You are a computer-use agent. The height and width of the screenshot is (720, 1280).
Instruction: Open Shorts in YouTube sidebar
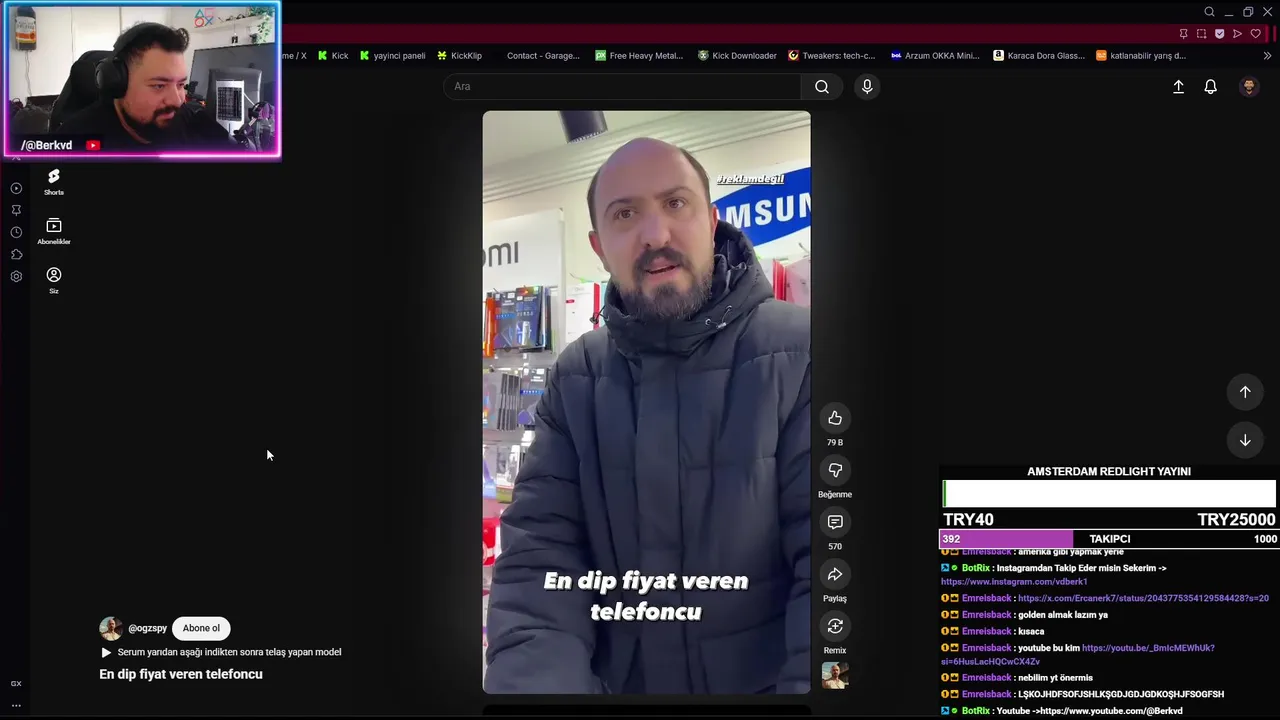pos(54,181)
